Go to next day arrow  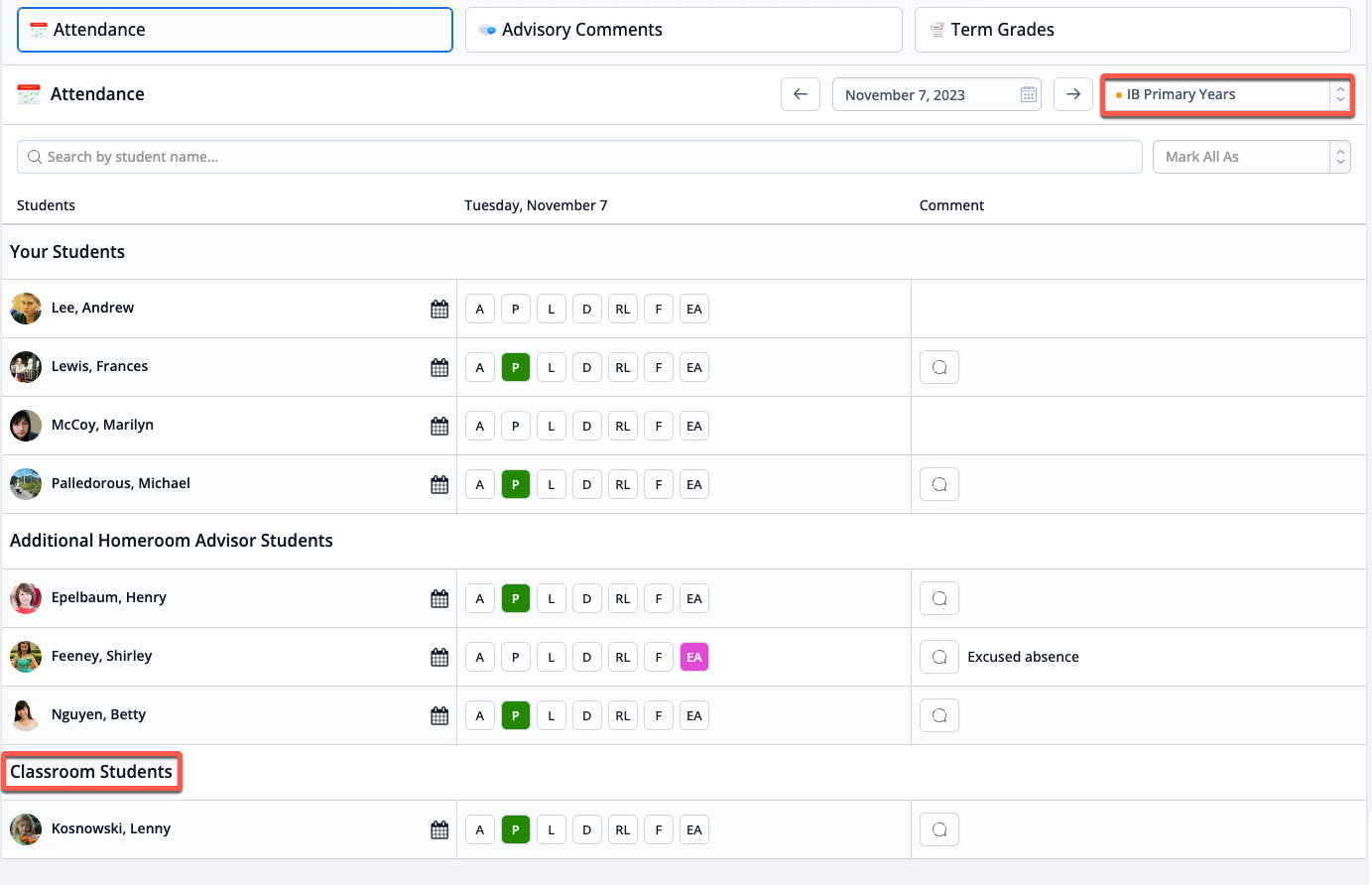[1073, 95]
